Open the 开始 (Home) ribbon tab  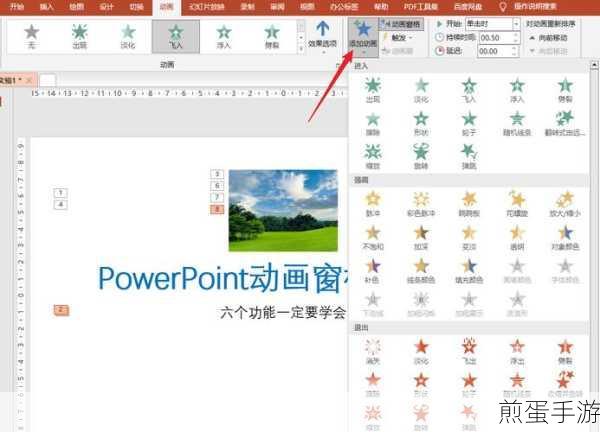[16, 7]
